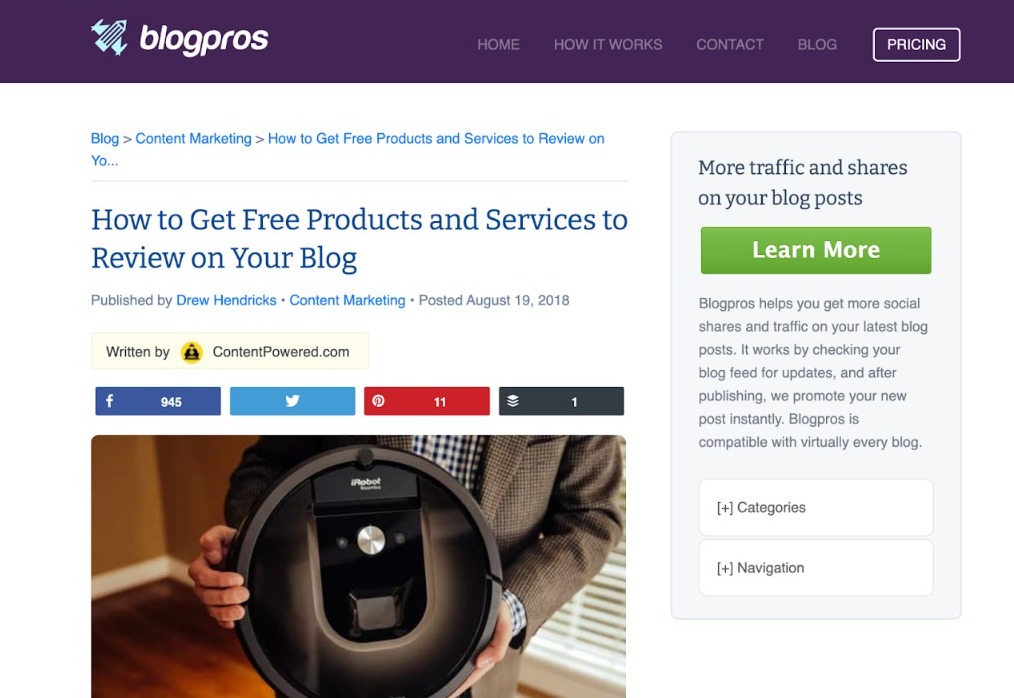Viewport: 1014px width, 698px height.
Task: Click the ContentPowered.com yellow avatar icon
Action: (x=191, y=352)
